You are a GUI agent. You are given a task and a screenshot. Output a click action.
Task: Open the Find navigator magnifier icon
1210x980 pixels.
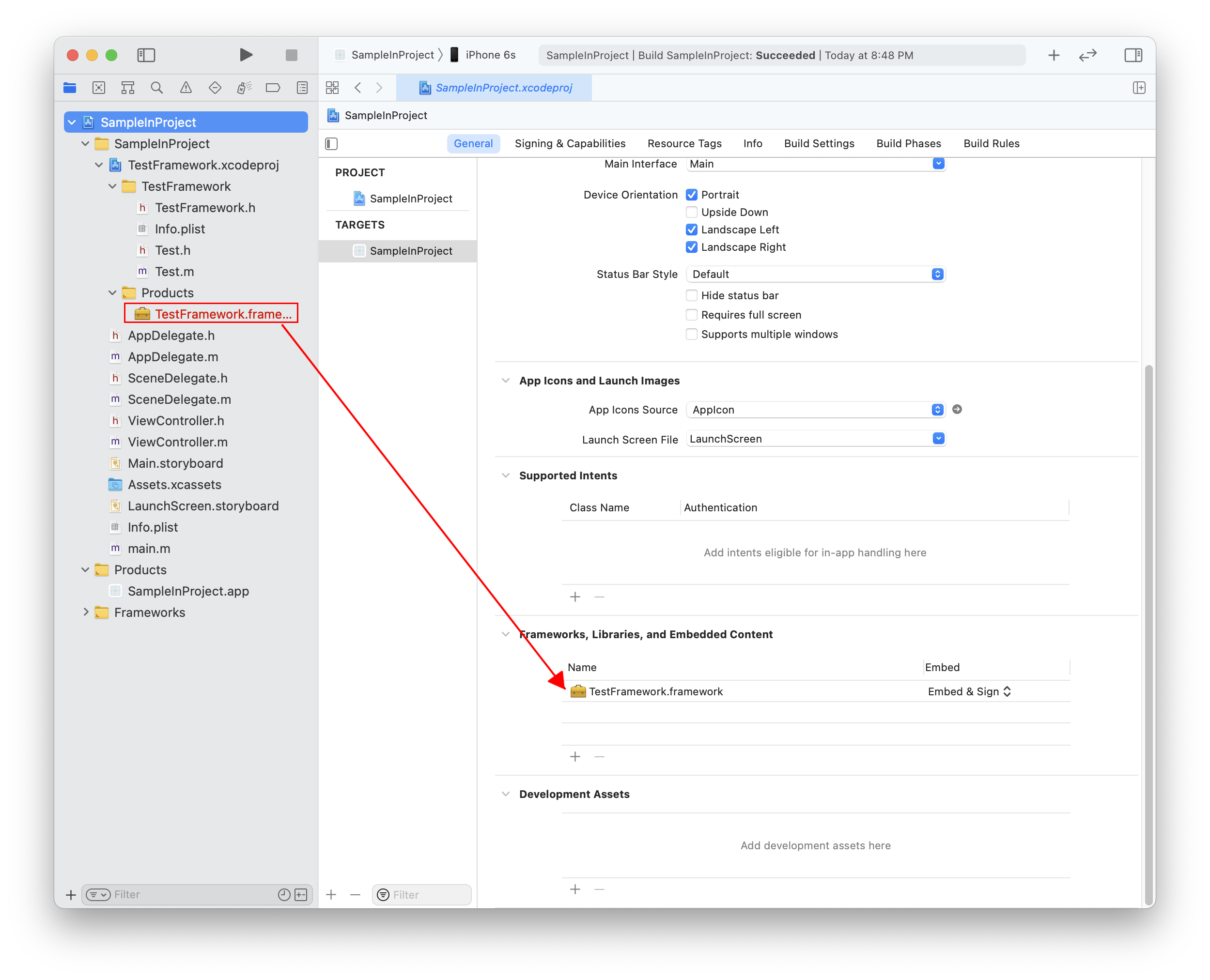(x=156, y=88)
